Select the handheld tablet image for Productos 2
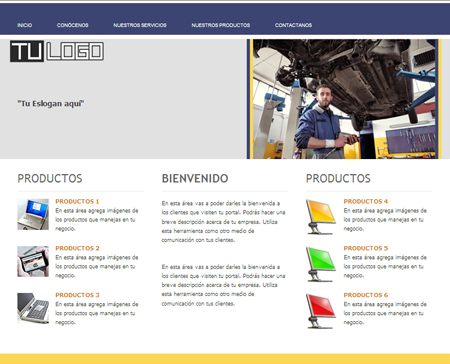Image resolution: width=450 pixels, height=364 pixels. pos(33,261)
